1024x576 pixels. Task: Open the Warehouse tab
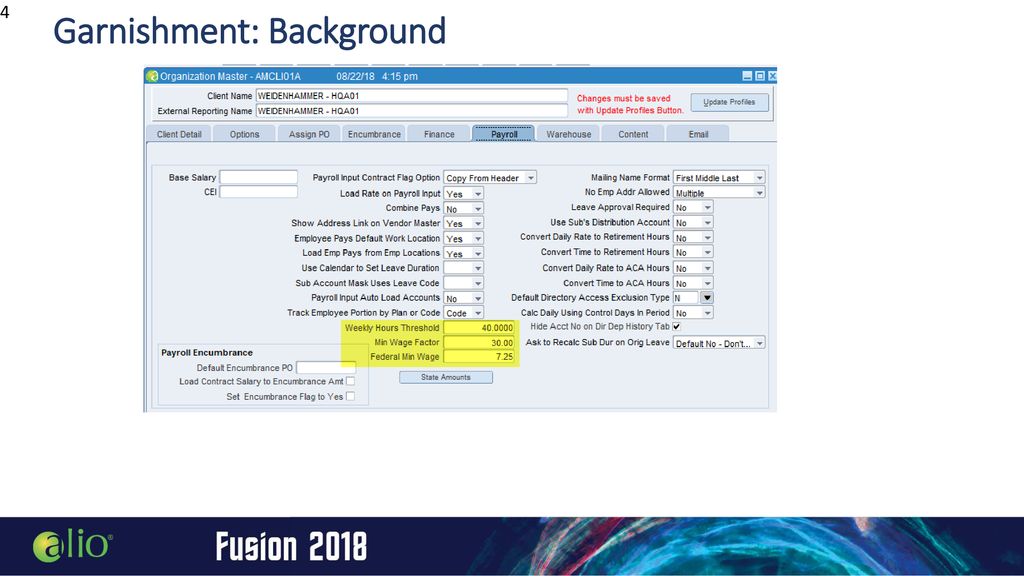click(568, 134)
